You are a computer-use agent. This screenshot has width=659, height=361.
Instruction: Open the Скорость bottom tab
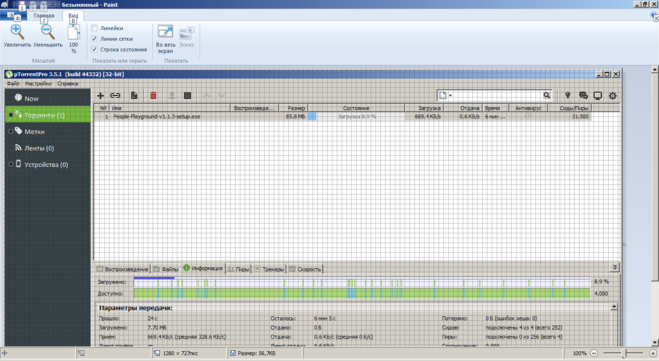pyautogui.click(x=305, y=269)
